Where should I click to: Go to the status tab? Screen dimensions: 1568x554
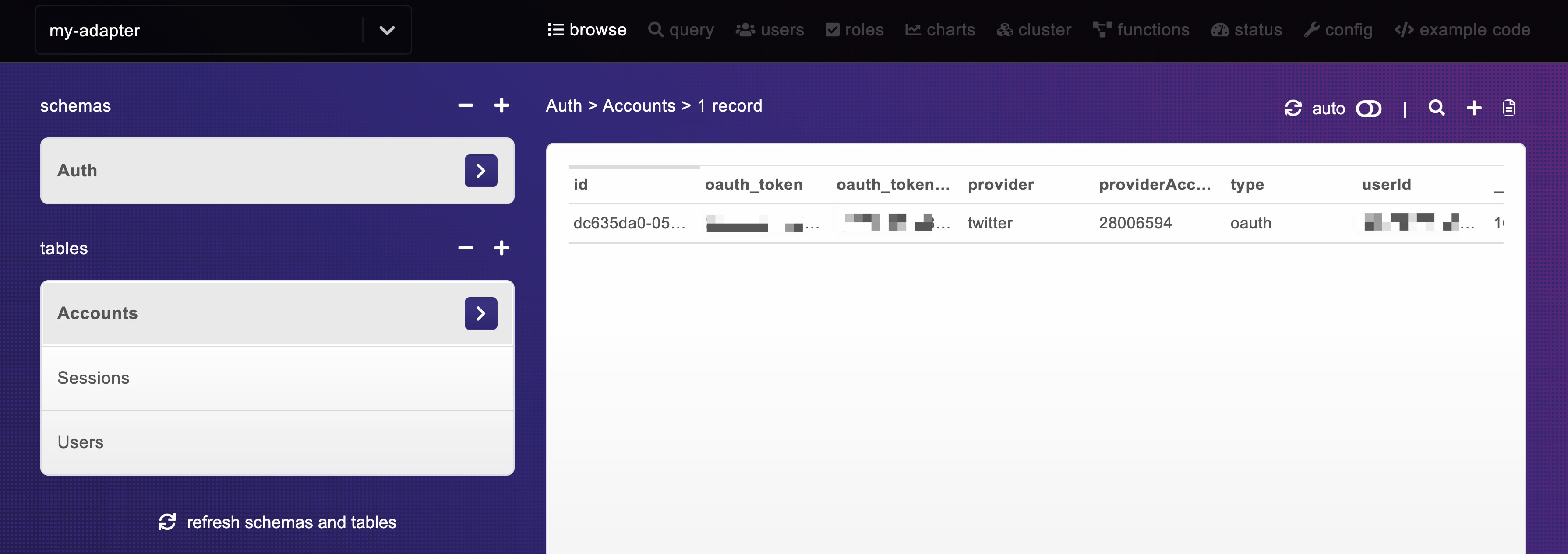point(1247,30)
